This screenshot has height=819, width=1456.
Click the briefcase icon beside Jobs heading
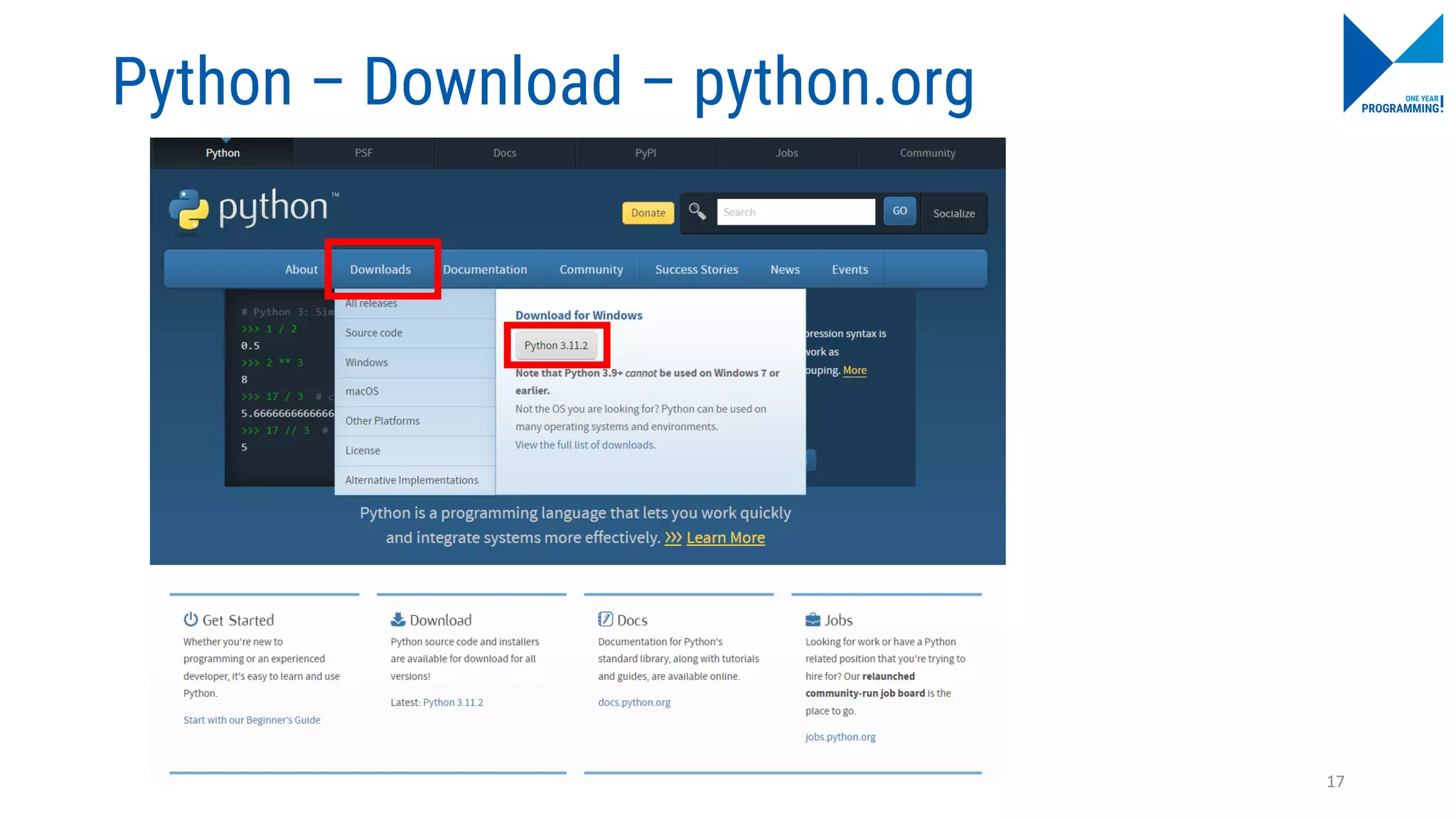[813, 620]
